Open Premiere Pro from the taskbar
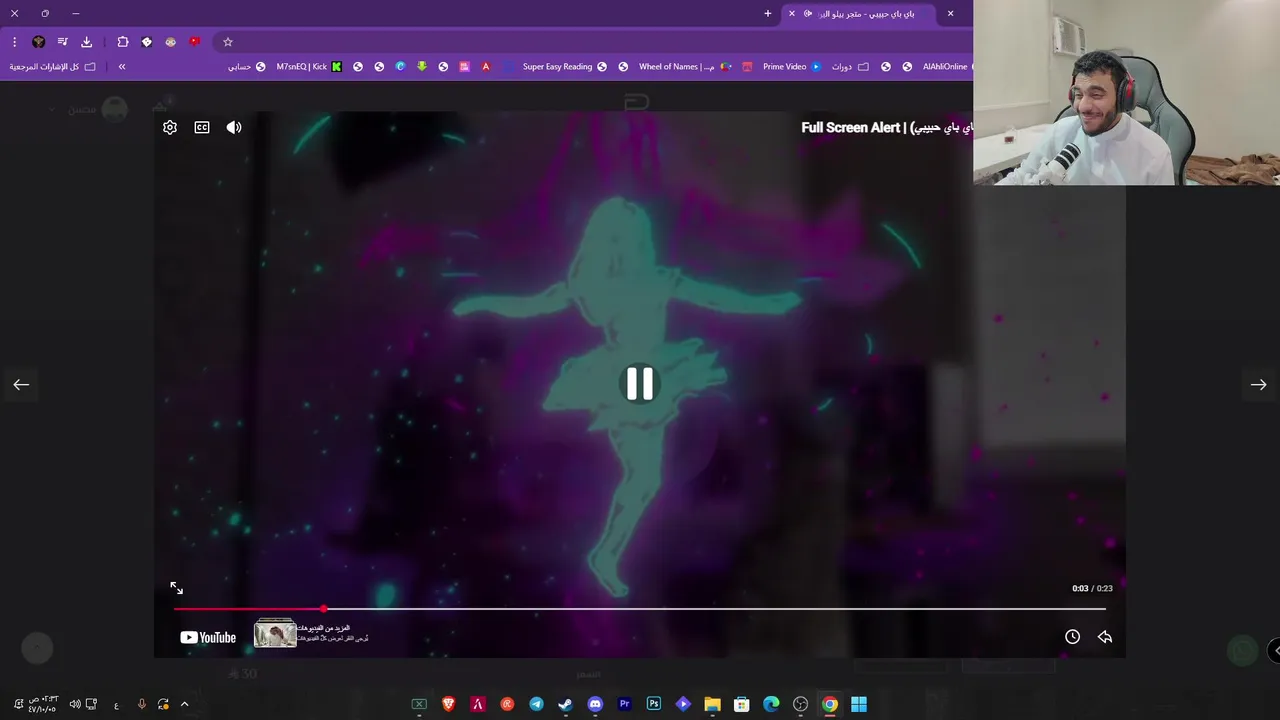Screen dimensions: 1280x720 coord(625,704)
